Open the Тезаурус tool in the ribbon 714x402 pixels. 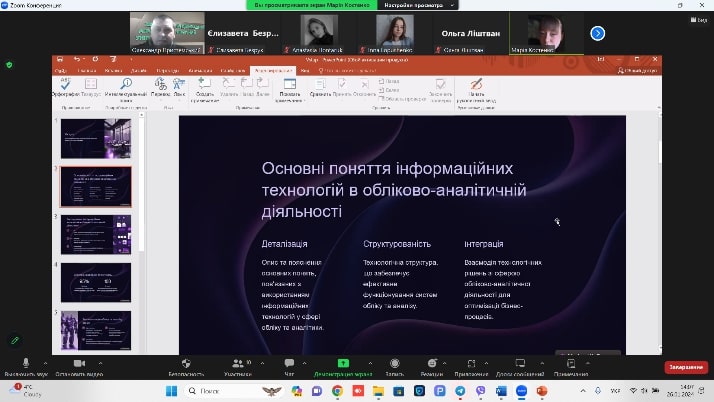coord(91,87)
